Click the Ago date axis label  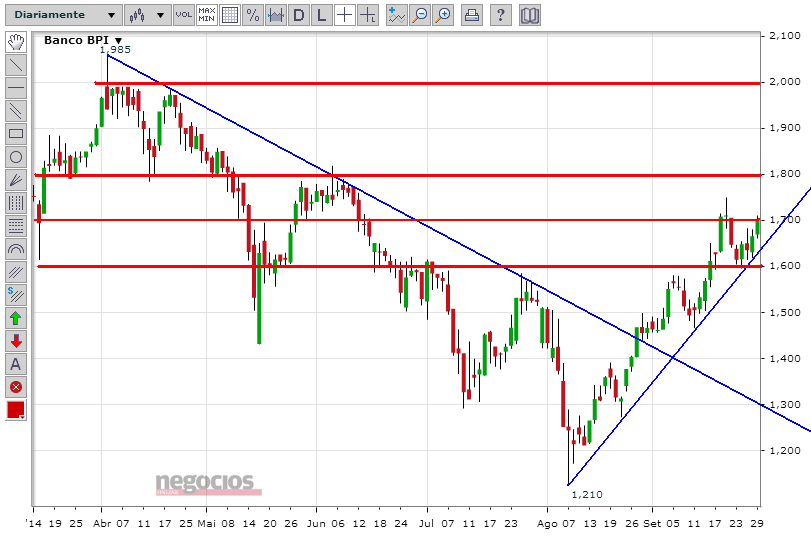tap(547, 524)
